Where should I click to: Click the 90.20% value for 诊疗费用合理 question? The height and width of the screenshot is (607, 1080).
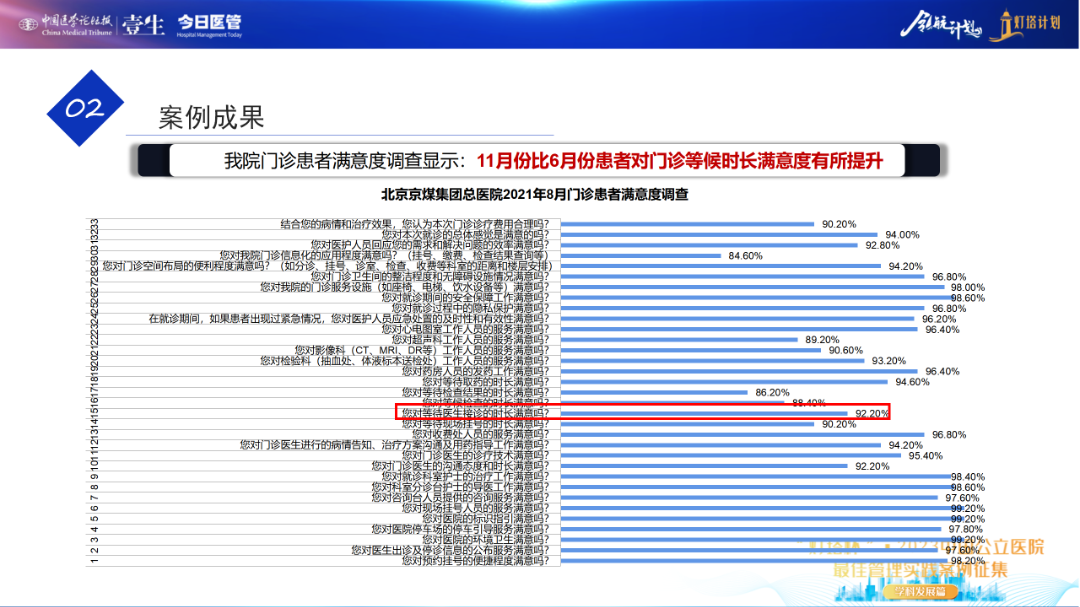(x=839, y=224)
